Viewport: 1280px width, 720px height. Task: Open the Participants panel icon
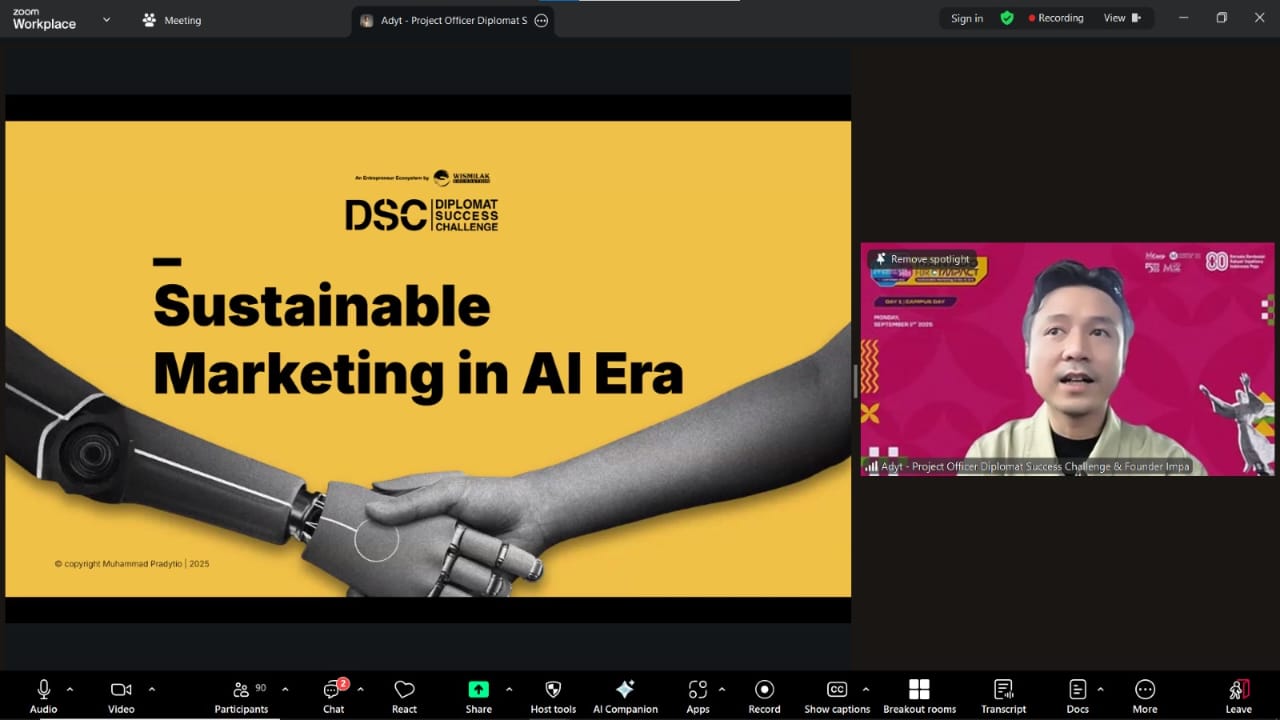pyautogui.click(x=241, y=690)
